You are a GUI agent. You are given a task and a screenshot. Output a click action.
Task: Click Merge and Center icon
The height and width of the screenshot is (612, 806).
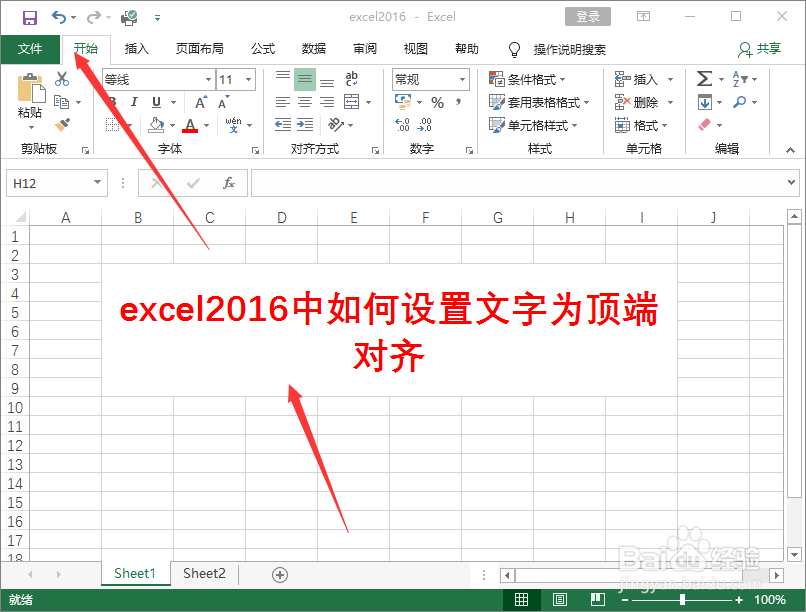tap(352, 102)
